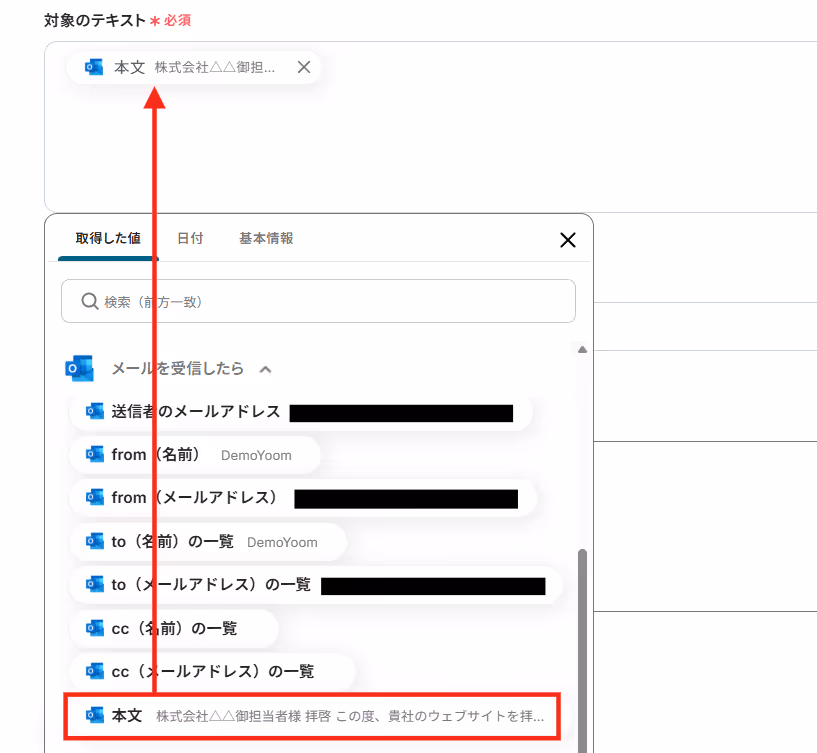Select the to（名前）の一覧 value
Image resolution: width=817 pixels, height=753 pixels.
coord(207,542)
